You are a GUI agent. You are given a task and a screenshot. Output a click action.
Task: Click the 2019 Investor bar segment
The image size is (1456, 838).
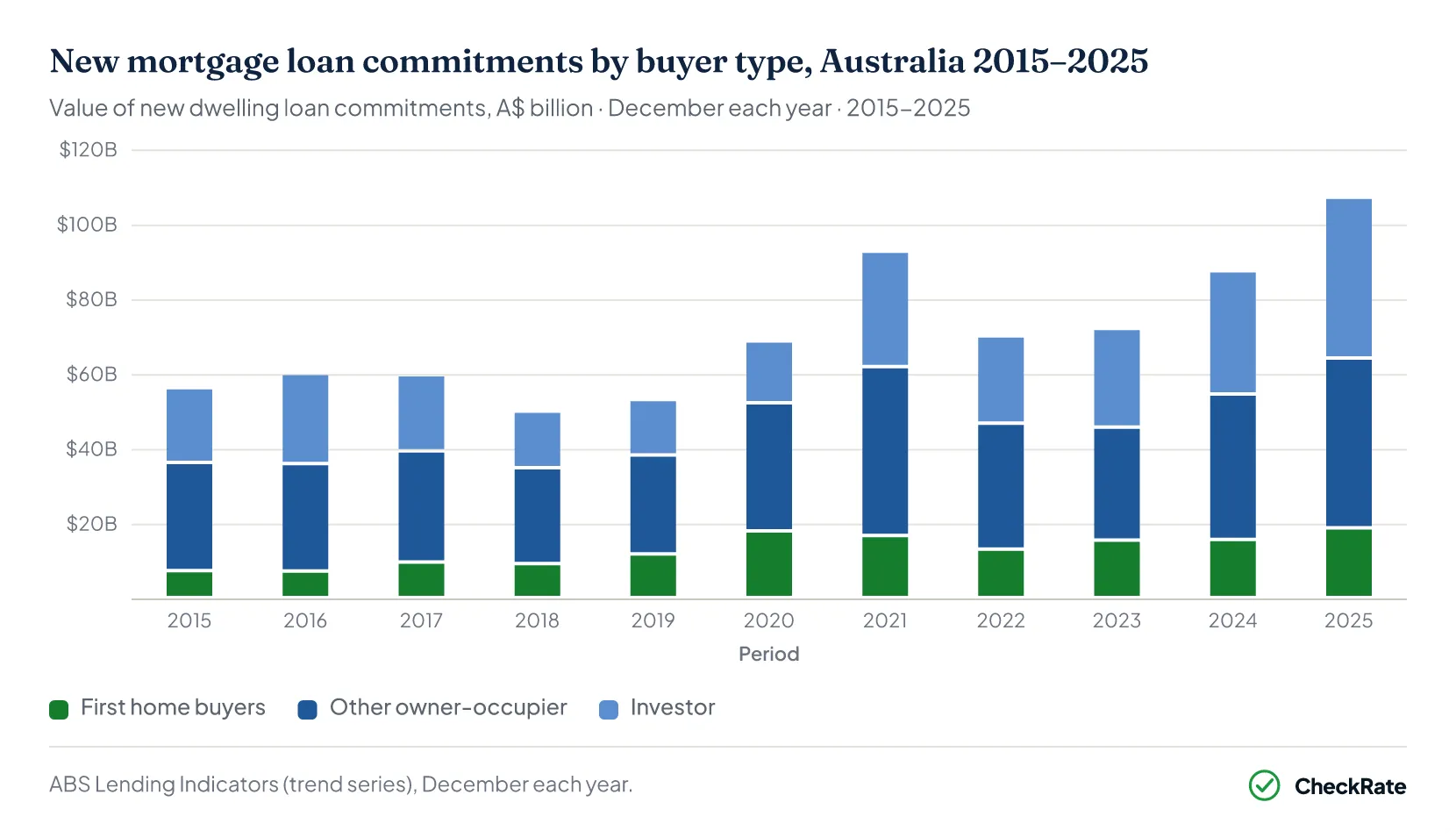click(653, 427)
